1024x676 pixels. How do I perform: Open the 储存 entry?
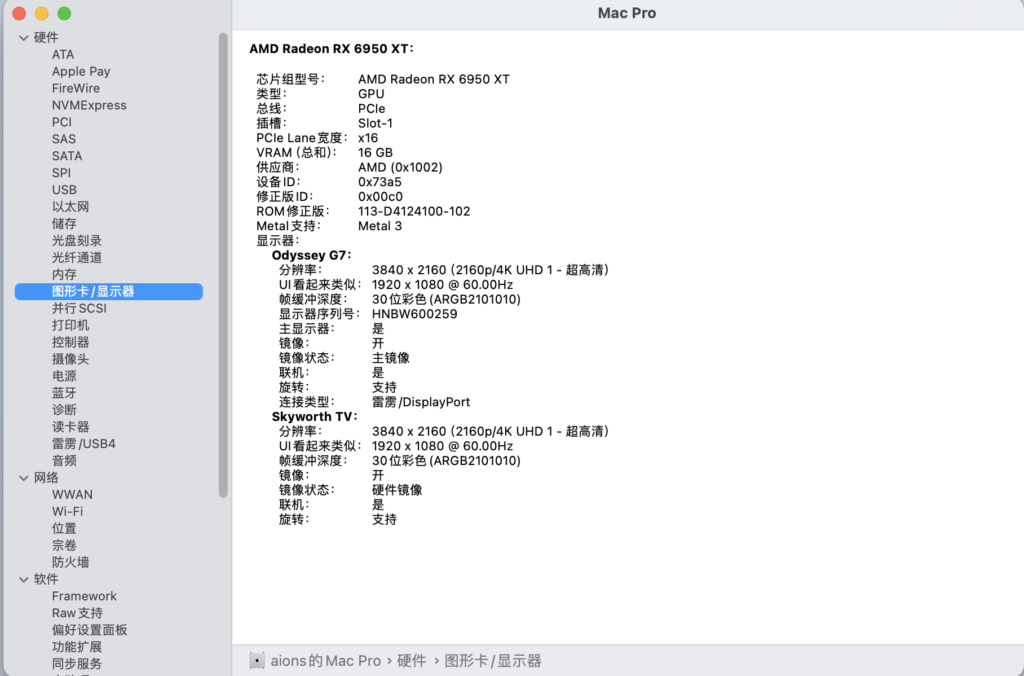coord(65,224)
